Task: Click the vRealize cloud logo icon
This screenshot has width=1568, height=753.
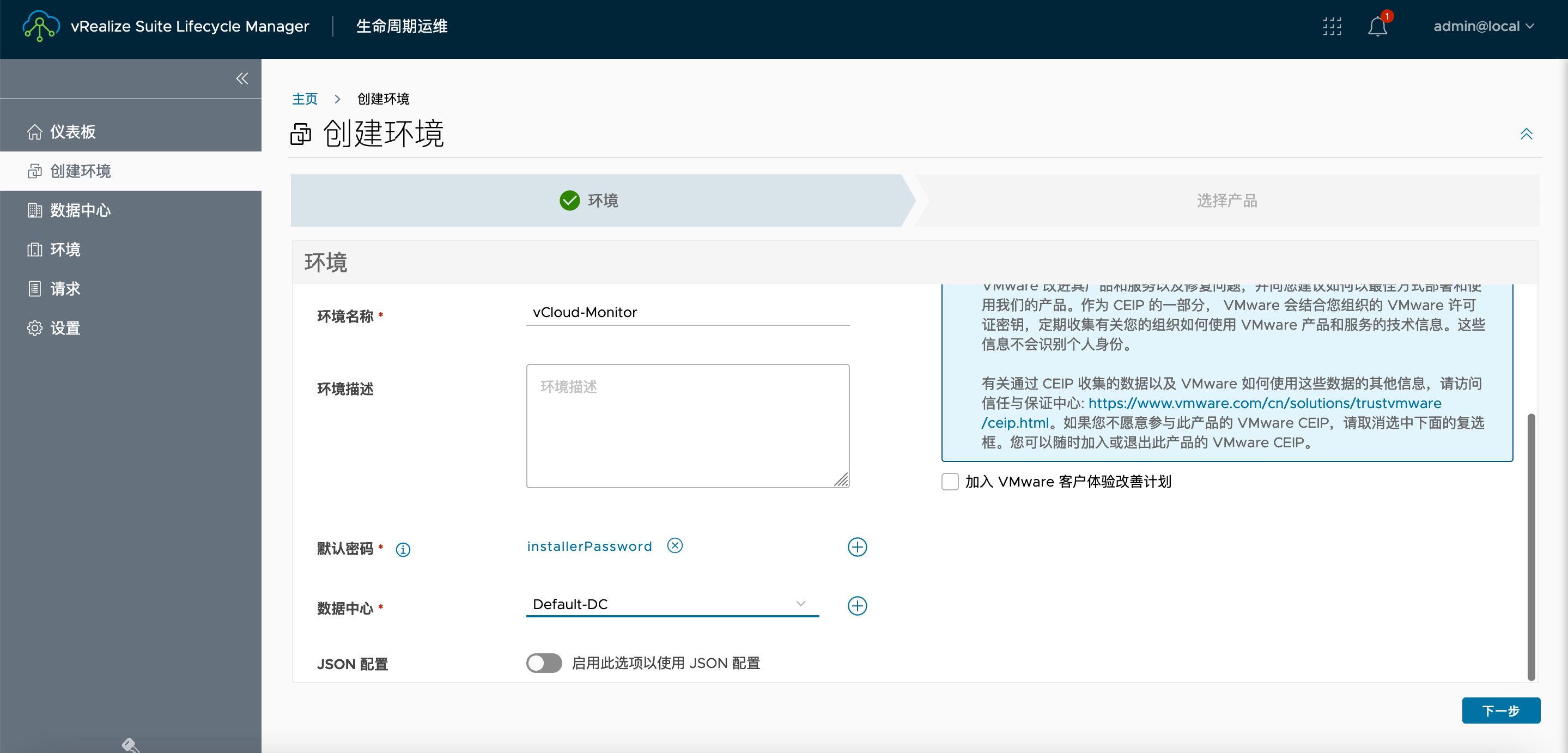Action: 41,26
